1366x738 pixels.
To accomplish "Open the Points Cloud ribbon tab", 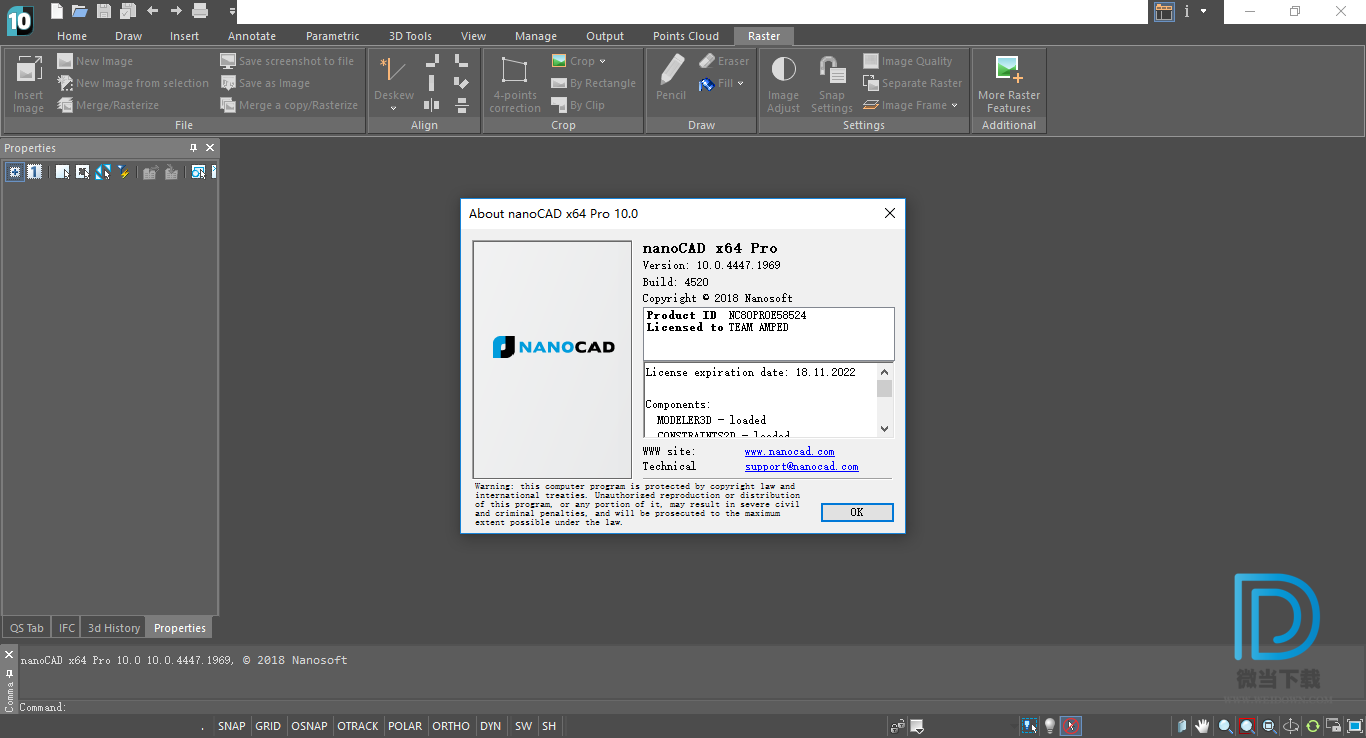I will point(686,36).
